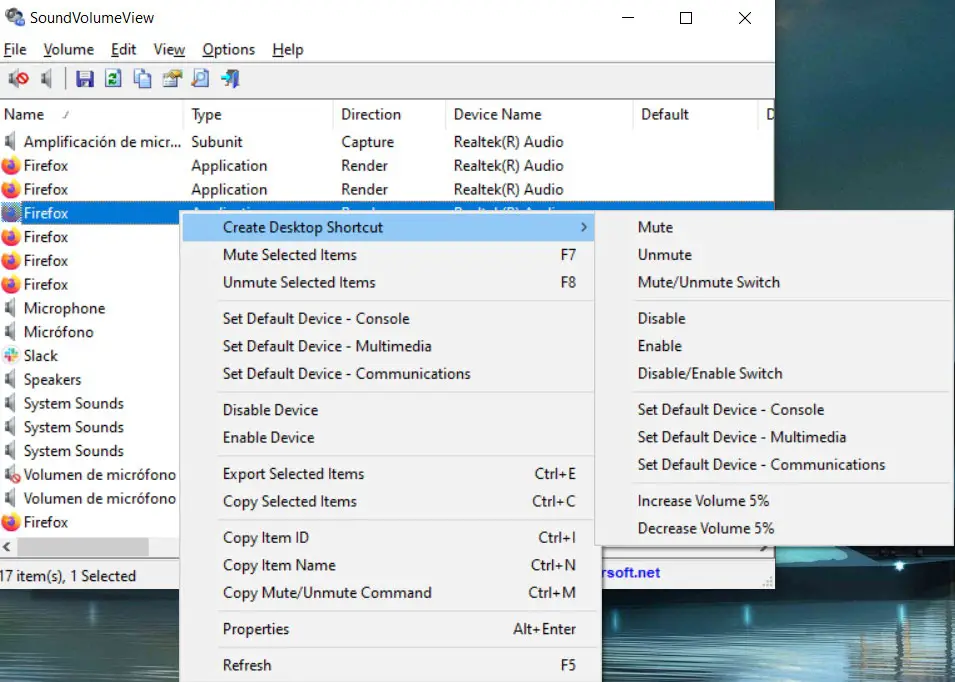Viewport: 955px width, 682px height.
Task: Open the Properties toolbar icon
Action: (172, 79)
